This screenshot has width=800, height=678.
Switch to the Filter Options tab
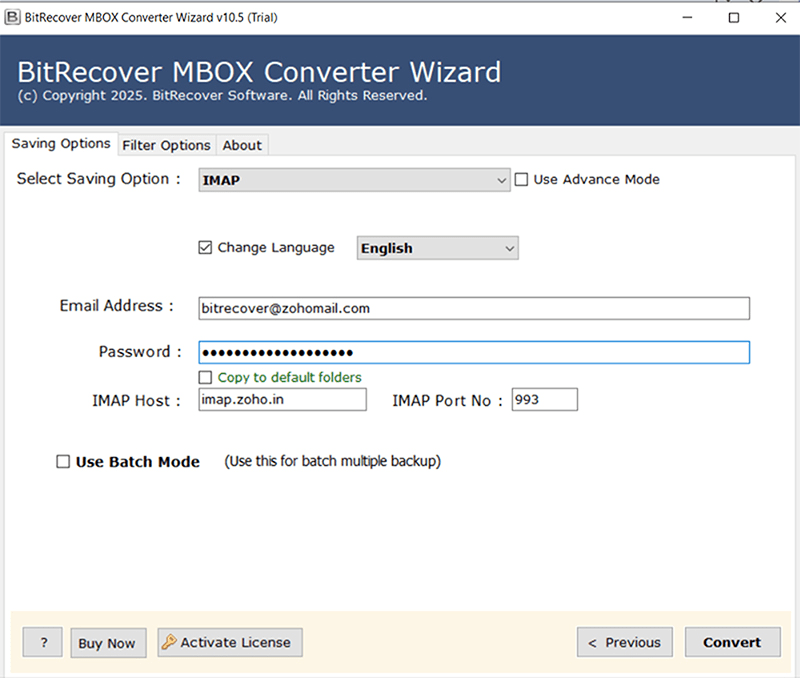(x=166, y=145)
